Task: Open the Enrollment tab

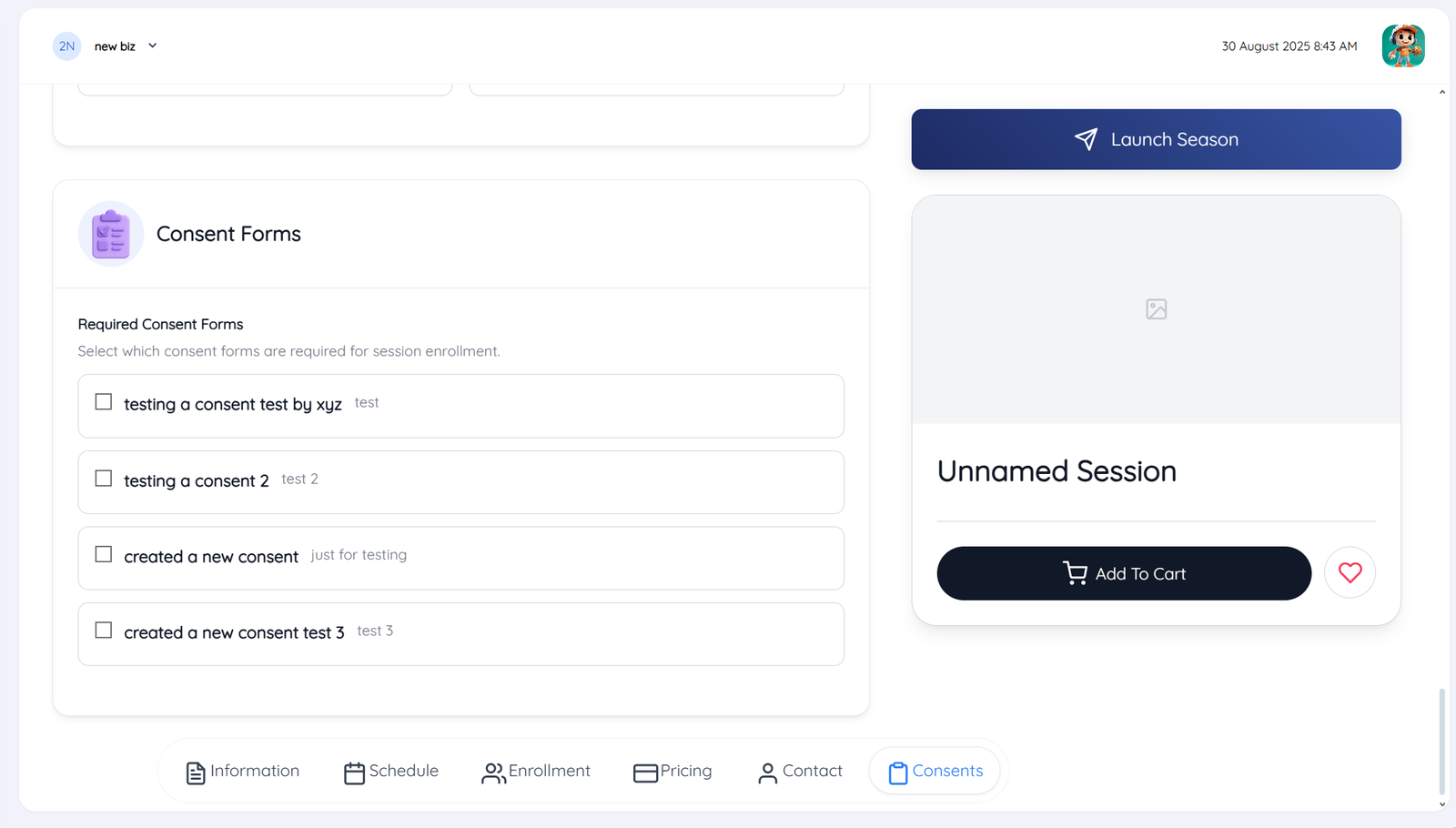Action: (536, 772)
